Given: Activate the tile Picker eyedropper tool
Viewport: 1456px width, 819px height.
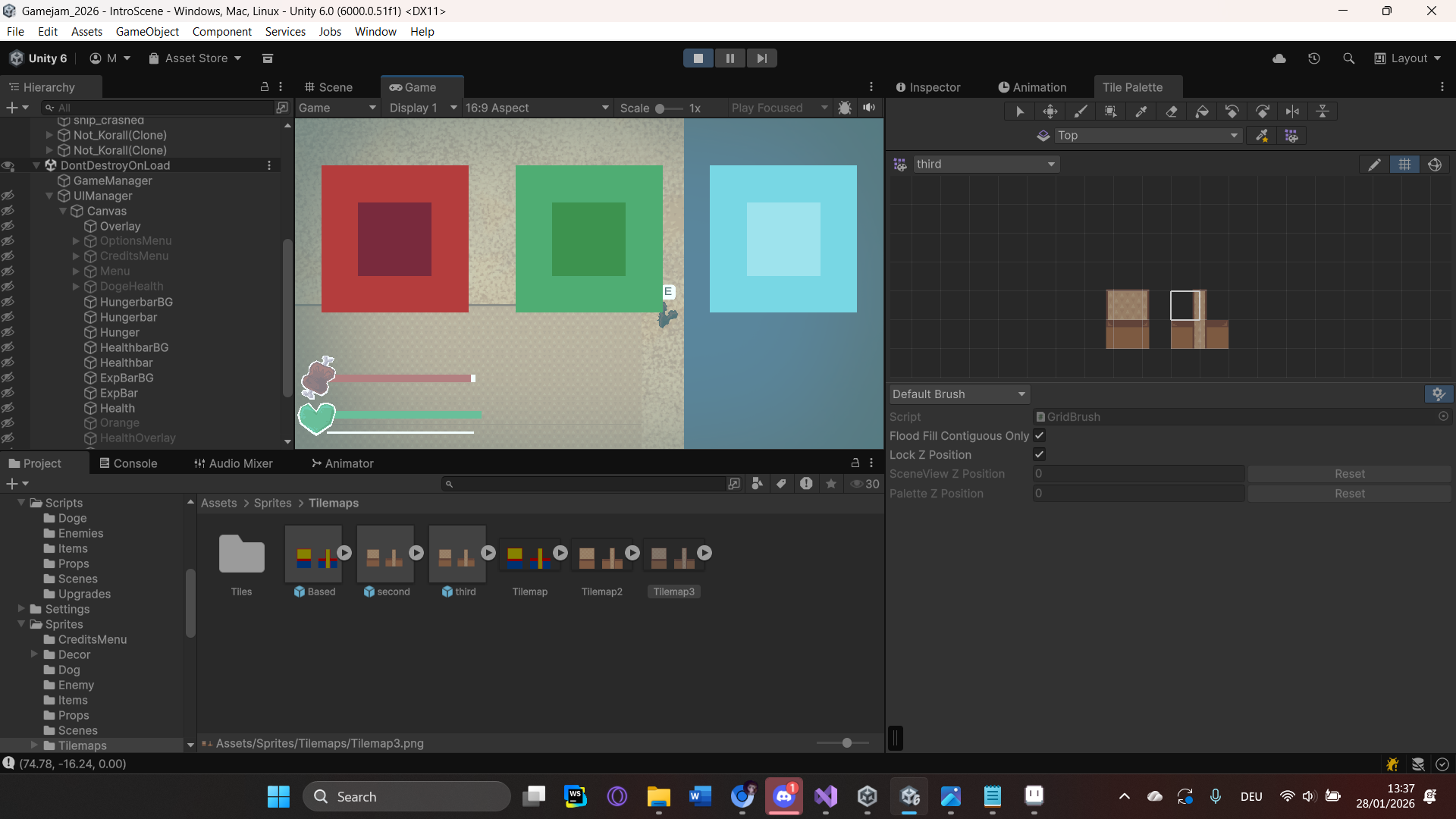Looking at the screenshot, I should (1141, 111).
